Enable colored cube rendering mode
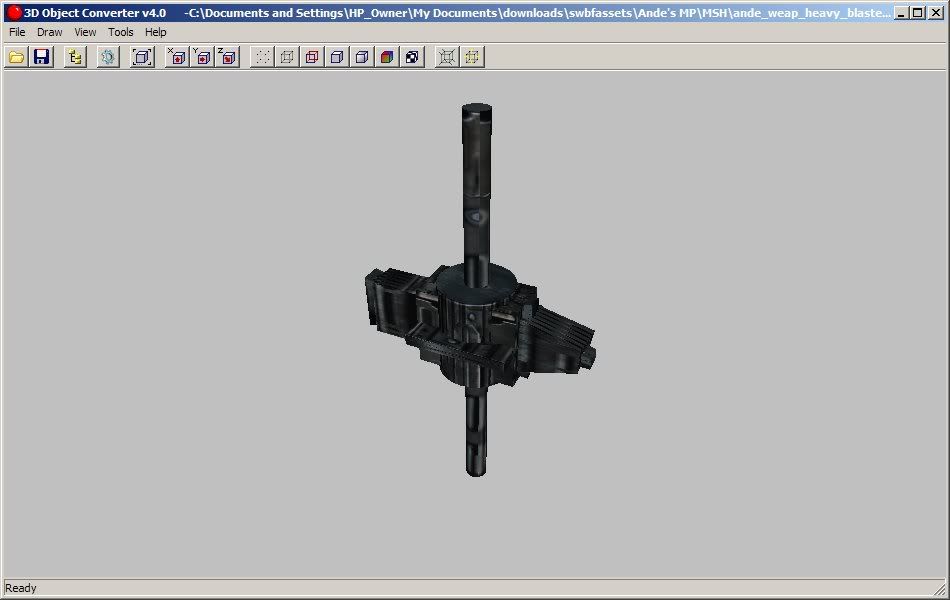The width and height of the screenshot is (950, 600). coord(387,57)
